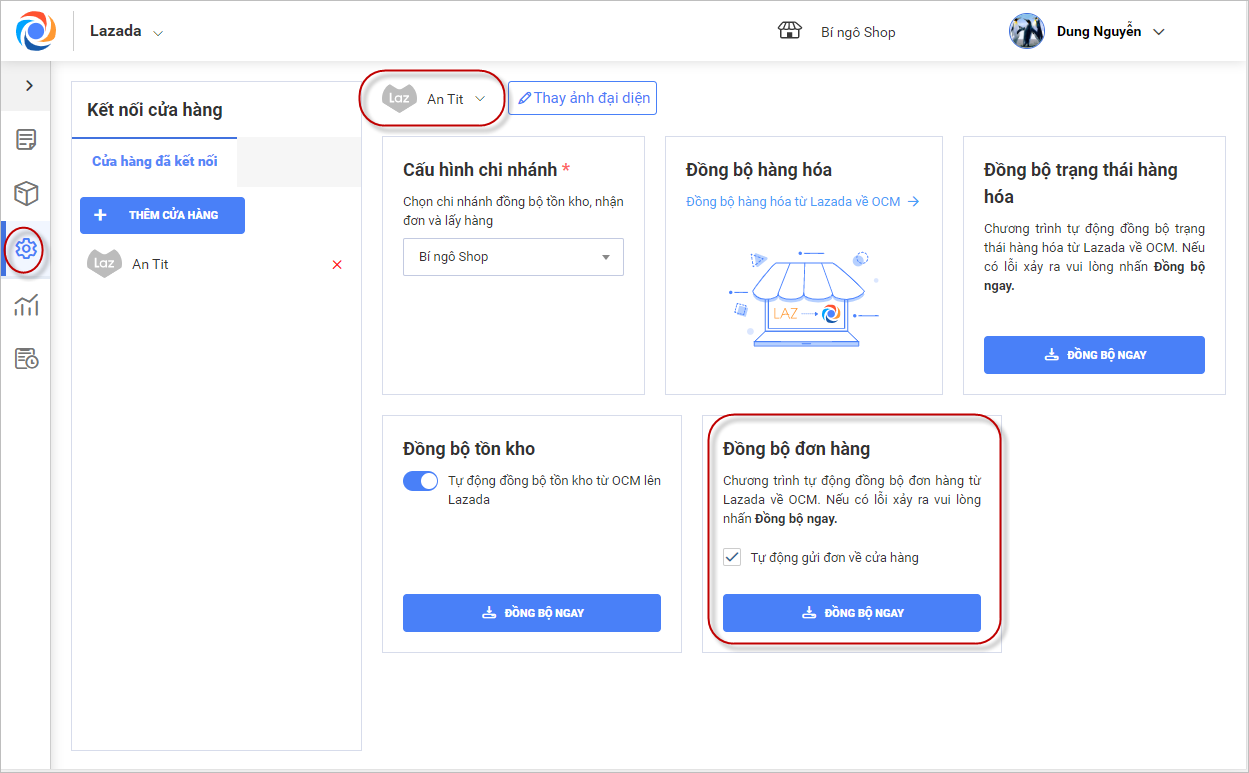Select An Tit in connected stores list

(150, 265)
